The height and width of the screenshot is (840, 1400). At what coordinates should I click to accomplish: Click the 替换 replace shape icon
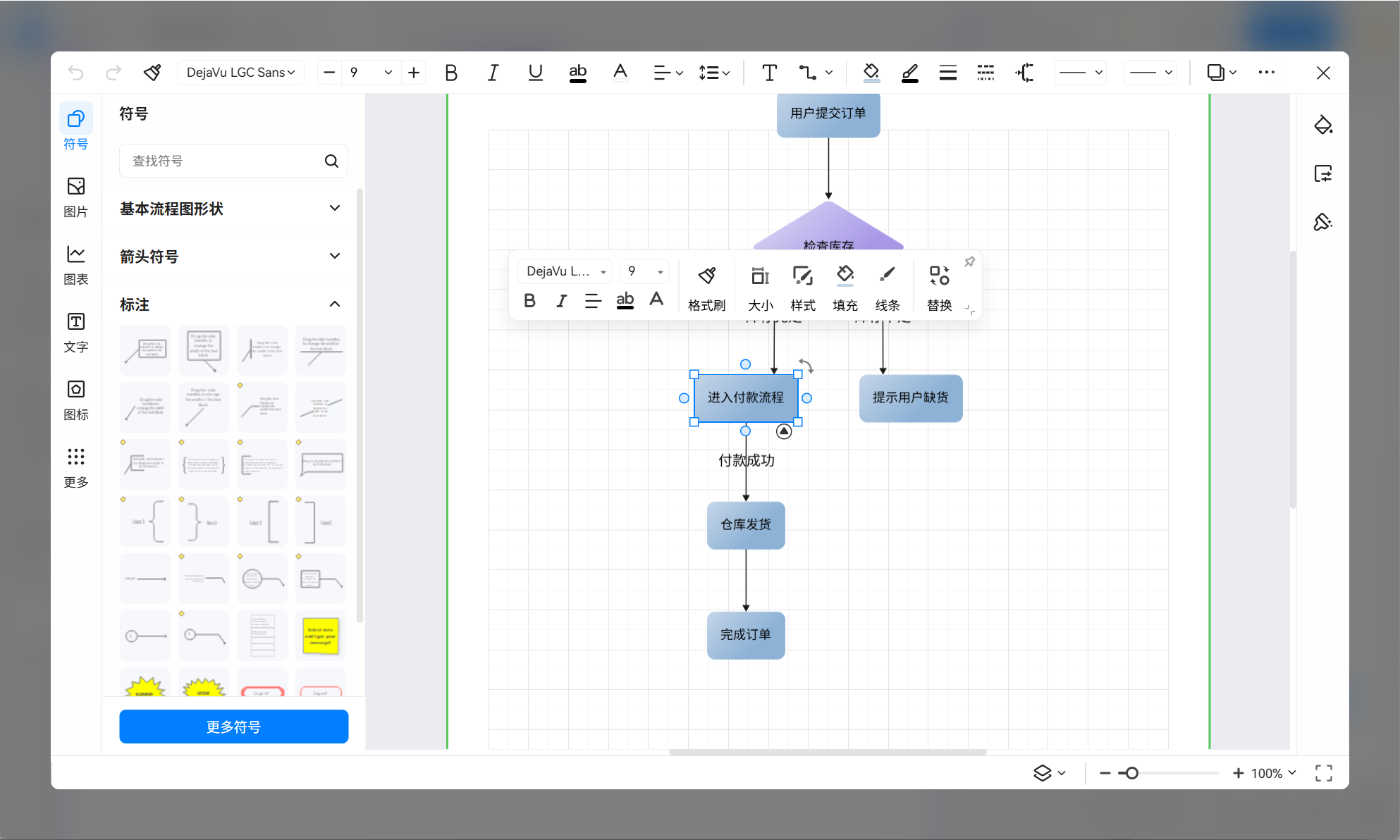point(939,288)
